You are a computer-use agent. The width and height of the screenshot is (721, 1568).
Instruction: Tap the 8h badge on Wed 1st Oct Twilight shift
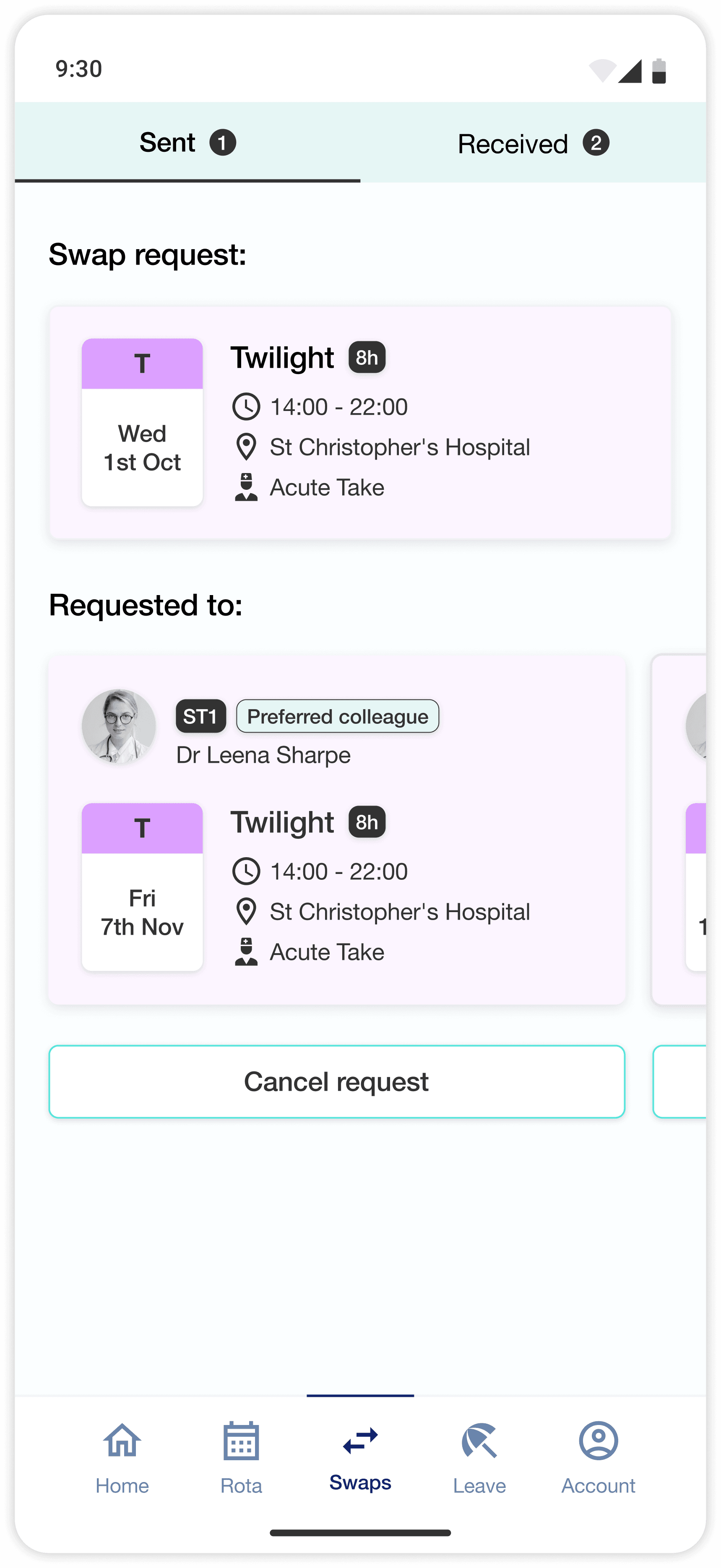click(x=367, y=357)
